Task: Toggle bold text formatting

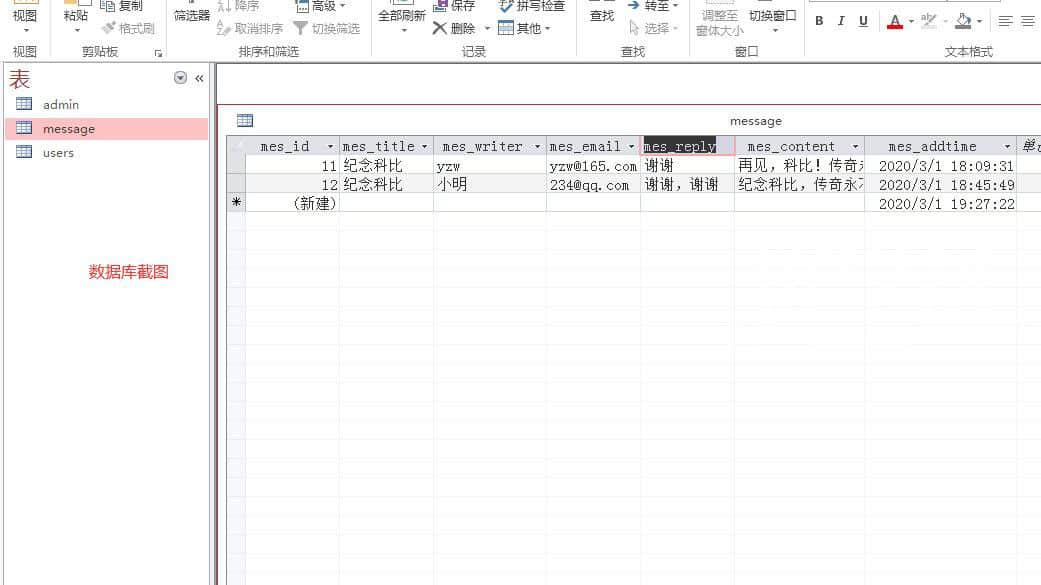Action: [819, 21]
